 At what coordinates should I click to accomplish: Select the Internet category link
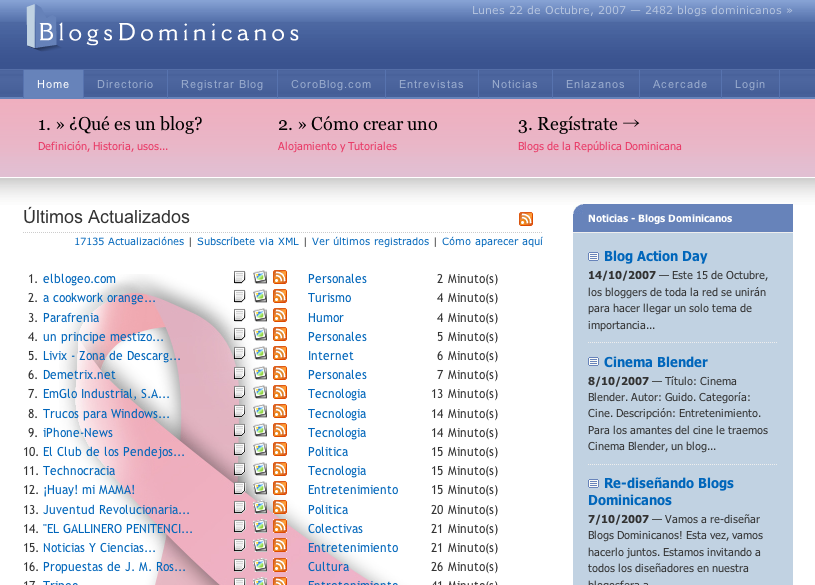331,356
